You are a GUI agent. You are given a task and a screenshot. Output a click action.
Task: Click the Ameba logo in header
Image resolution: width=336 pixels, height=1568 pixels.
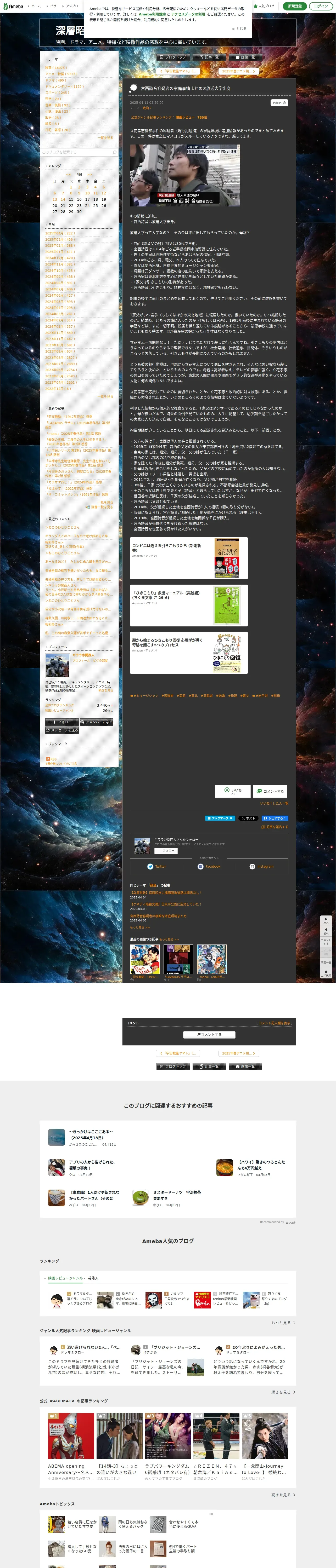13,6
